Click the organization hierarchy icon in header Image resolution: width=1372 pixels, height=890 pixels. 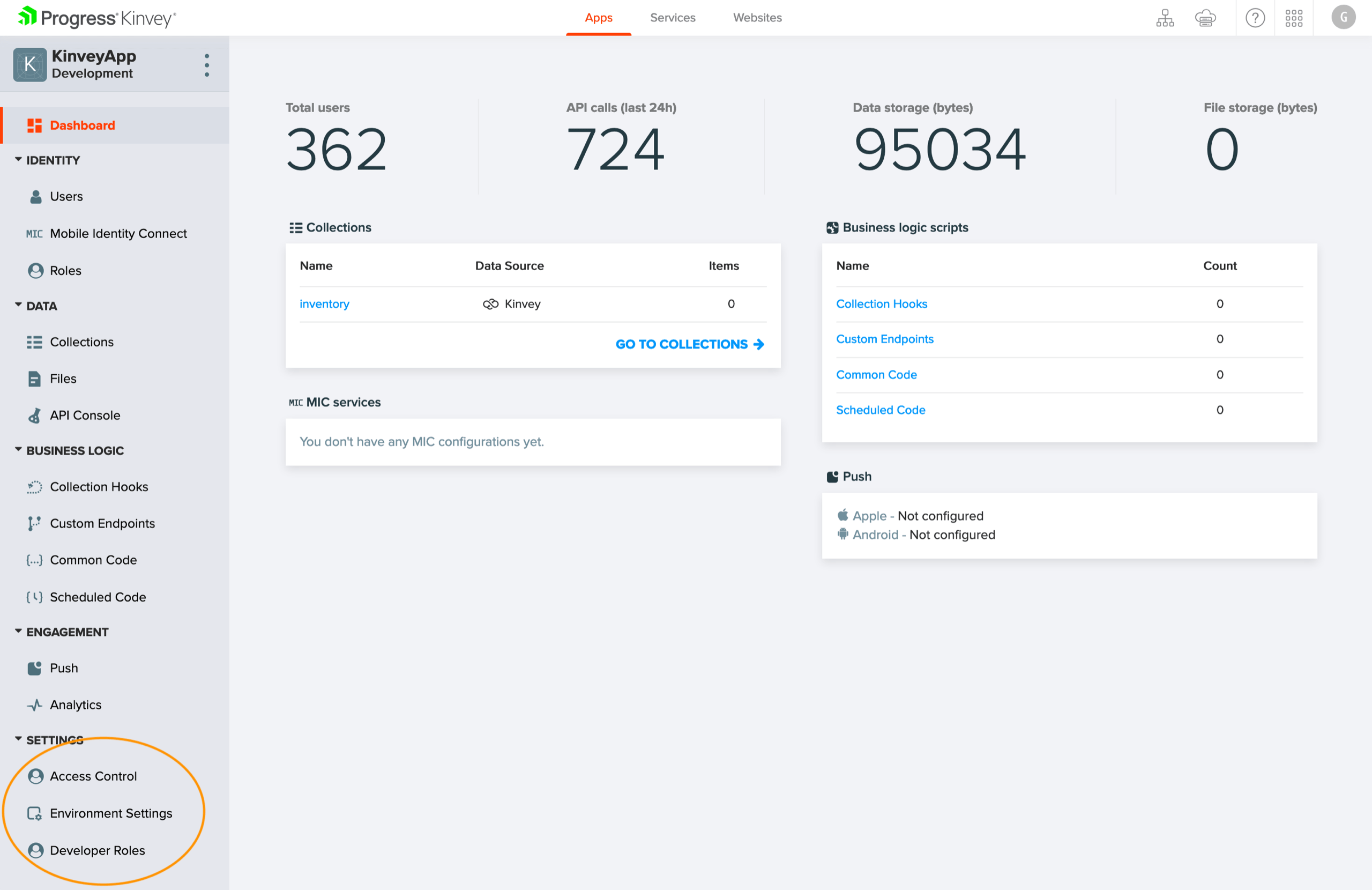[1165, 18]
